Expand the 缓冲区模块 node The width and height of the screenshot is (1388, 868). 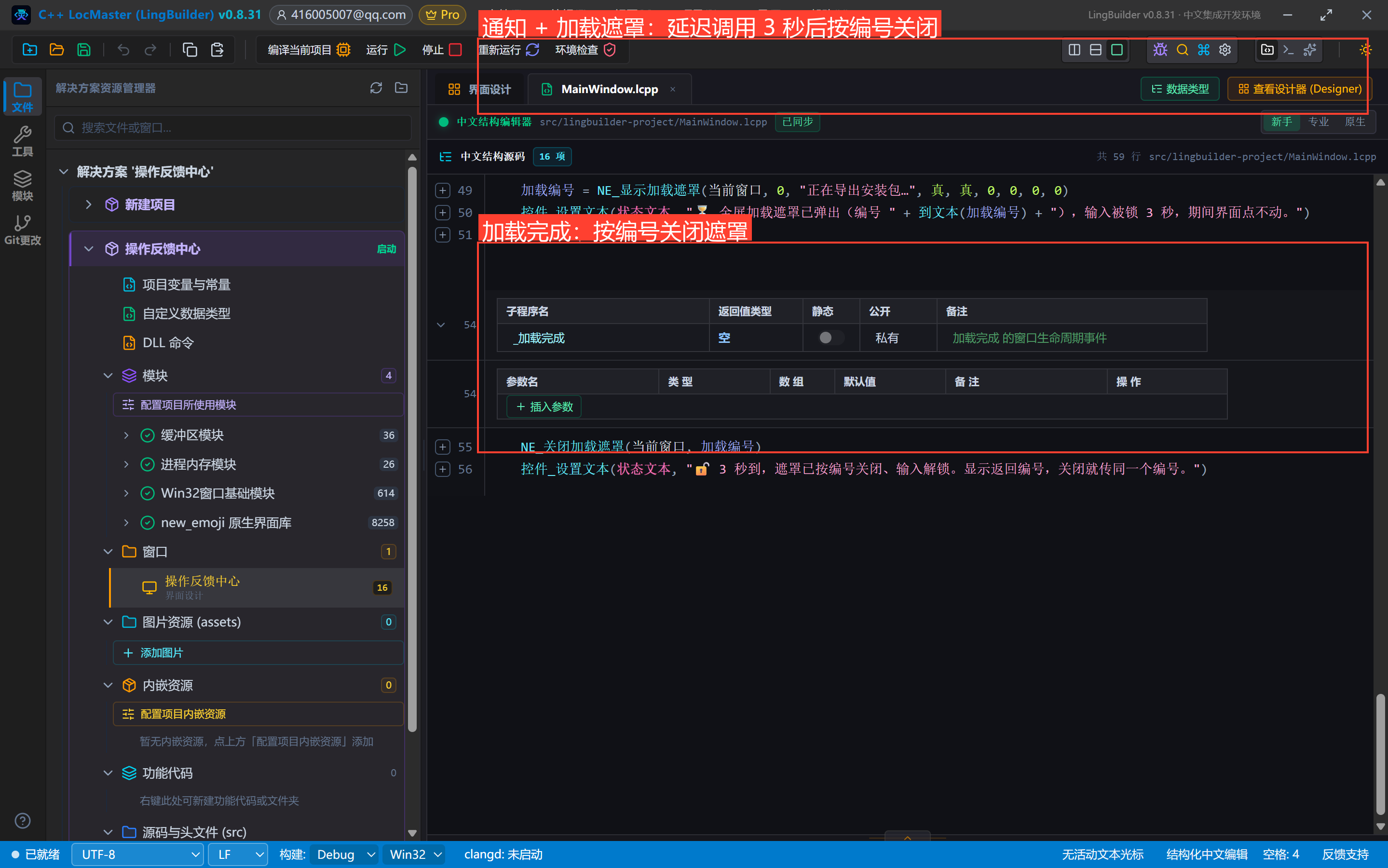click(126, 435)
